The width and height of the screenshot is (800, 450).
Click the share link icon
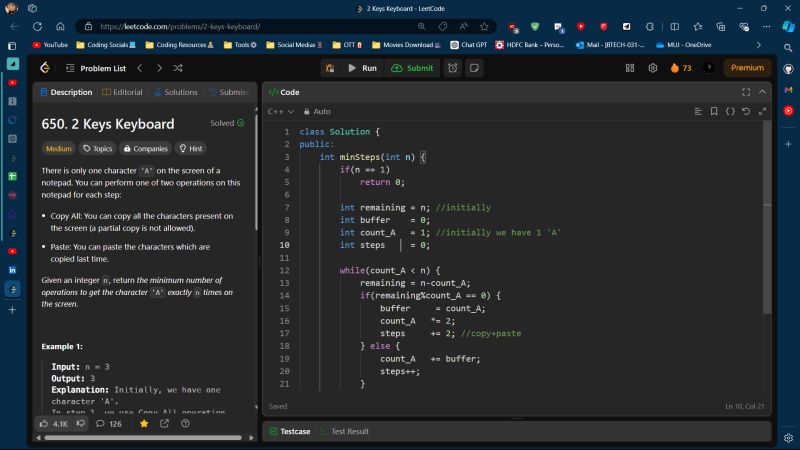[164, 423]
